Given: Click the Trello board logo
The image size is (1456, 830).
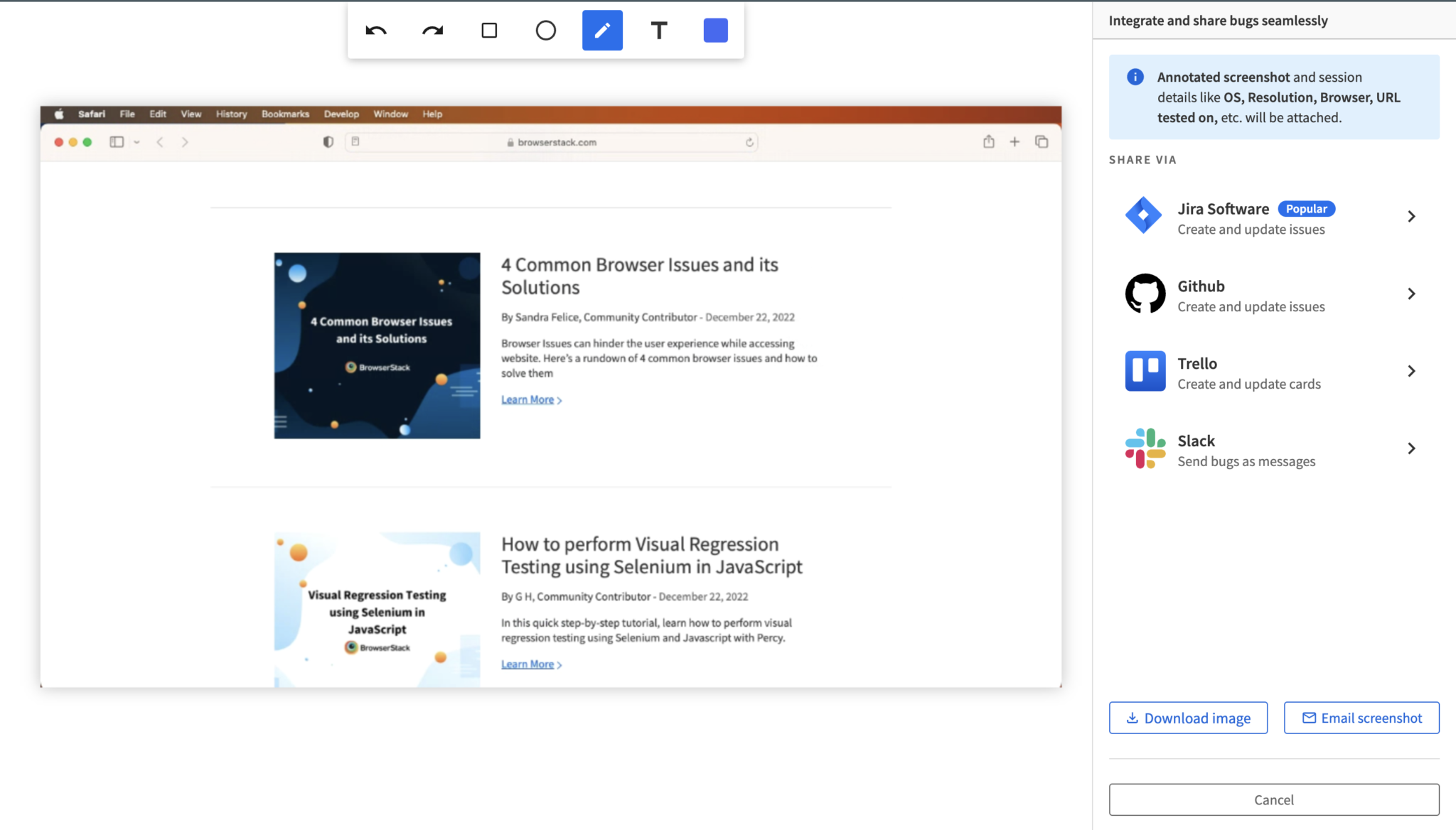Looking at the screenshot, I should click(1145, 371).
